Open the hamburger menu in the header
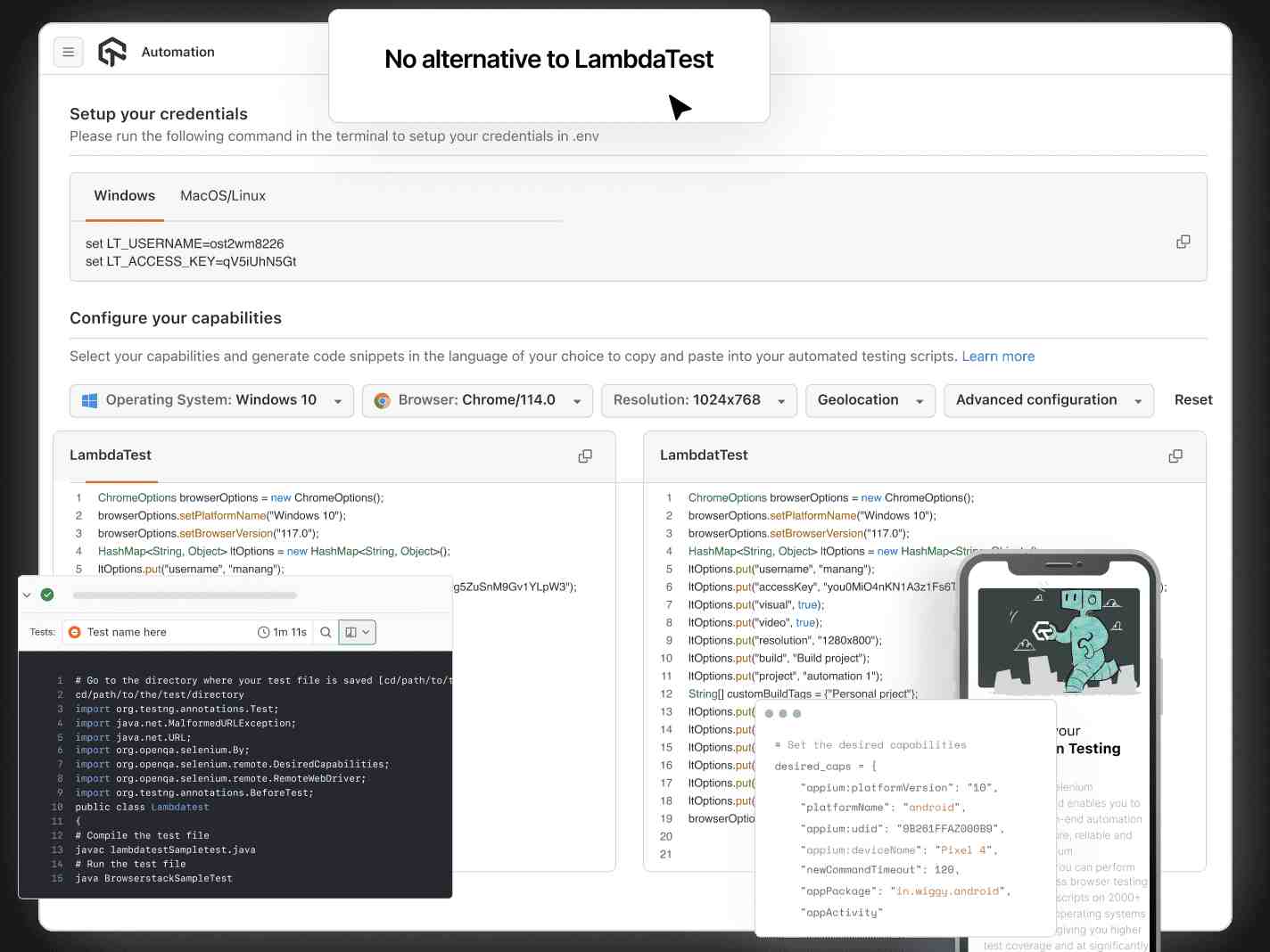The height and width of the screenshot is (952, 1270). [x=68, y=53]
